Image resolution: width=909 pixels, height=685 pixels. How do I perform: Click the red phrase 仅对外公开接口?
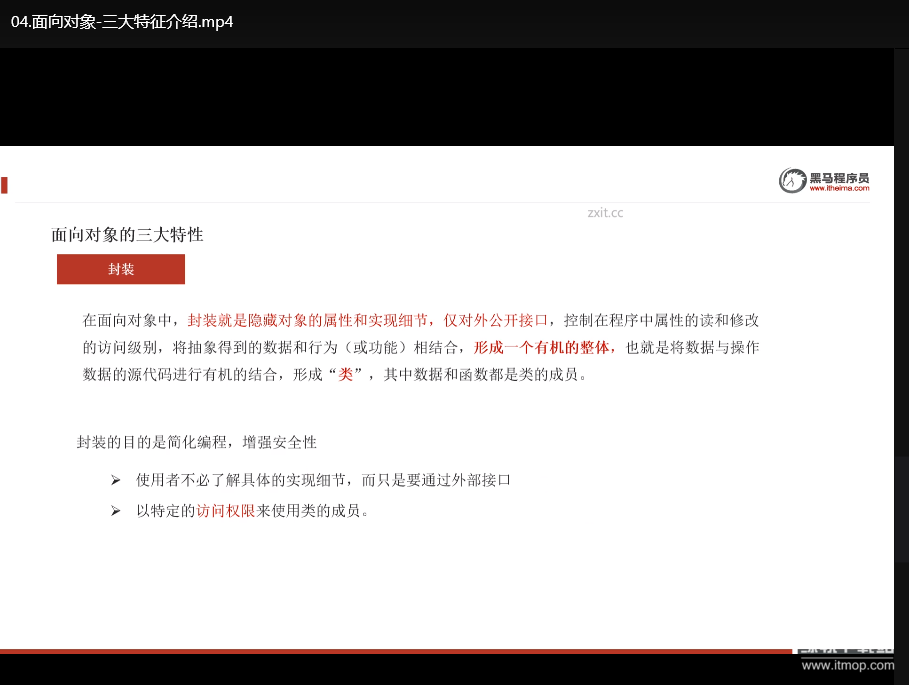pyautogui.click(x=495, y=320)
